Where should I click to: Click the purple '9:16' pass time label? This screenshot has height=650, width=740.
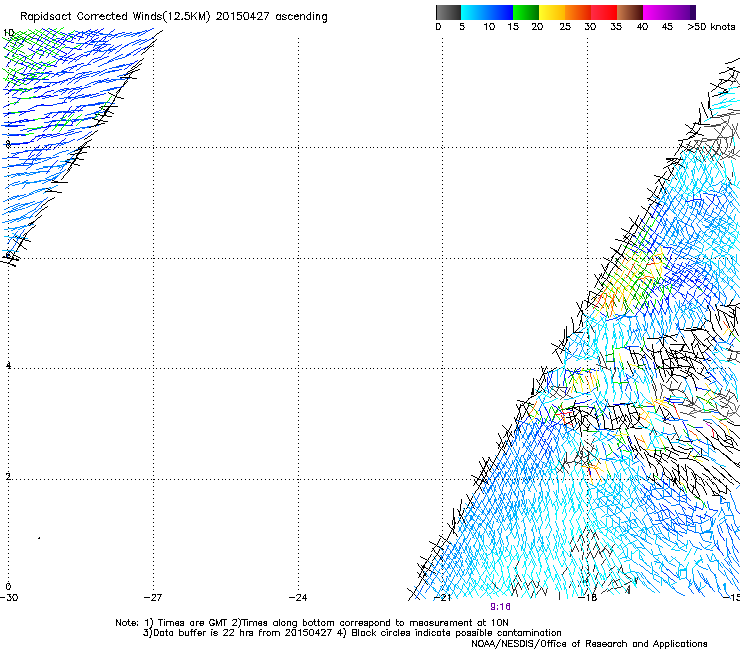(x=500, y=607)
